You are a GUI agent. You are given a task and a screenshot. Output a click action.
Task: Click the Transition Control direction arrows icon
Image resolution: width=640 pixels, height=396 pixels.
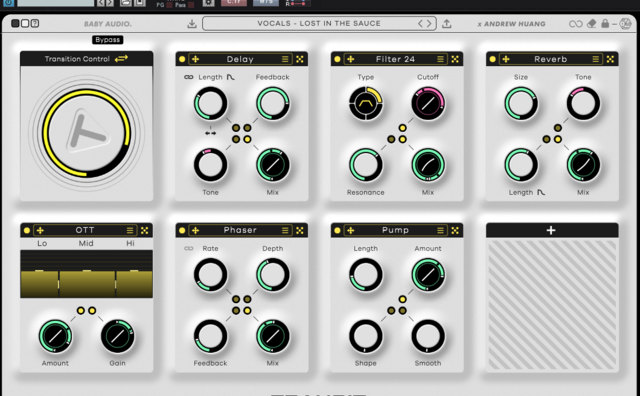tap(121, 59)
